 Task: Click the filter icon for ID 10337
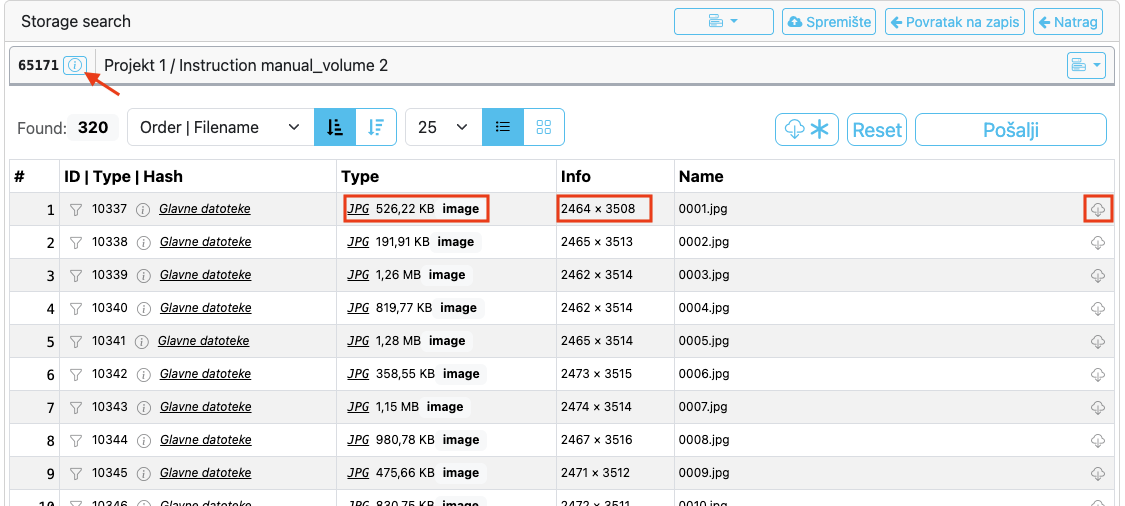click(76, 210)
